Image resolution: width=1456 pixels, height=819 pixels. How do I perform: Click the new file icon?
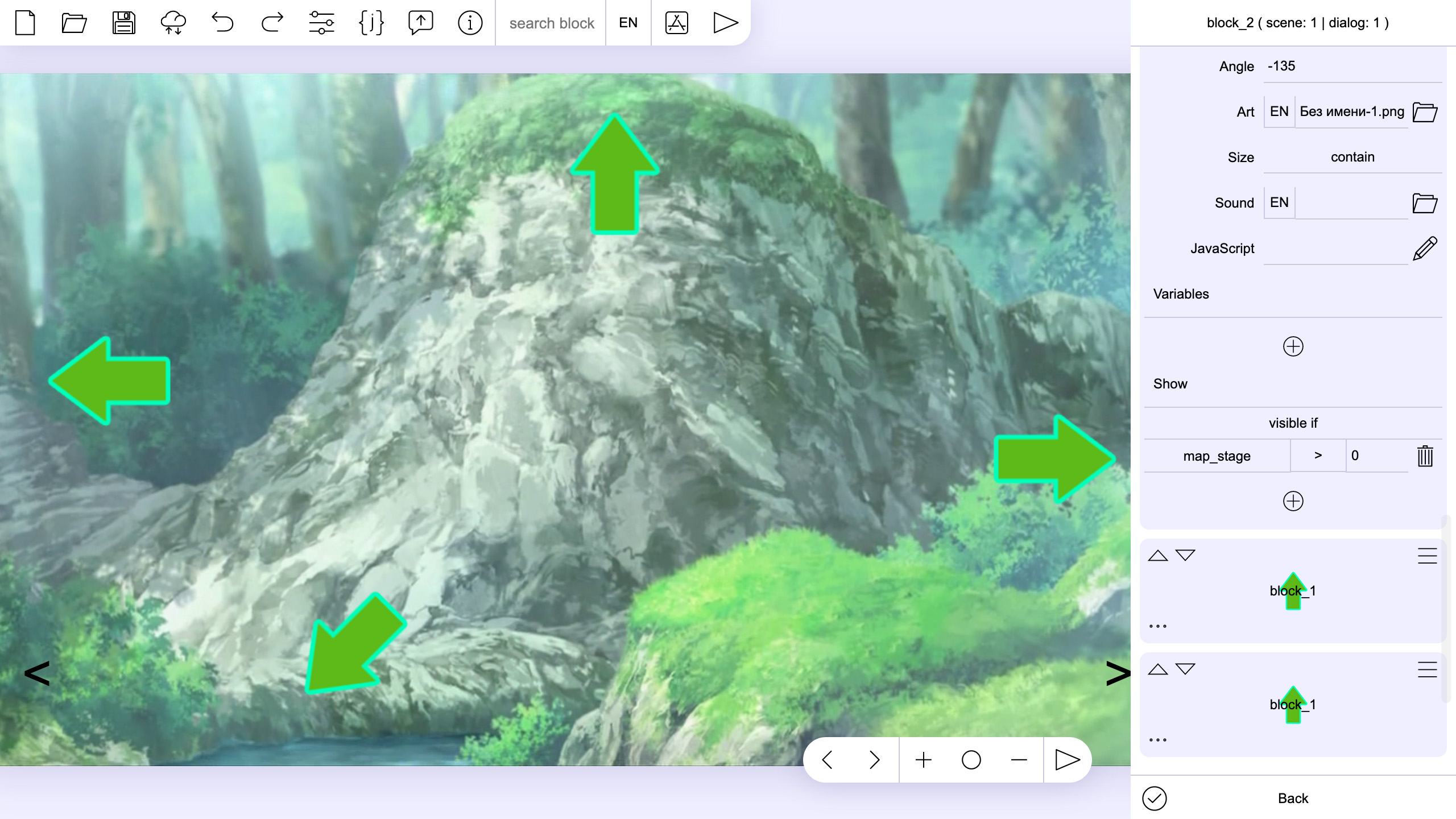pos(25,22)
